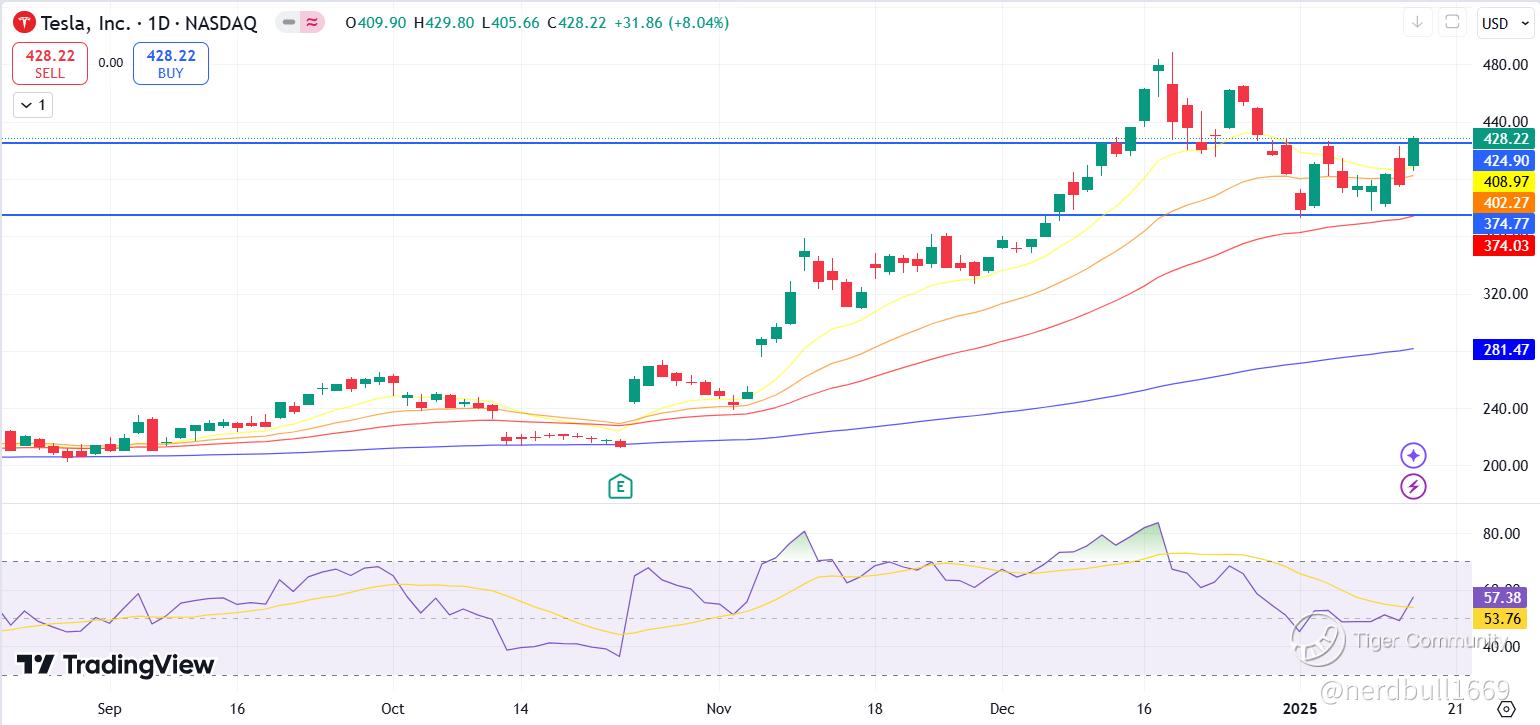Select the blue 374.77 price line label
1540x725 pixels.
click(1503, 224)
